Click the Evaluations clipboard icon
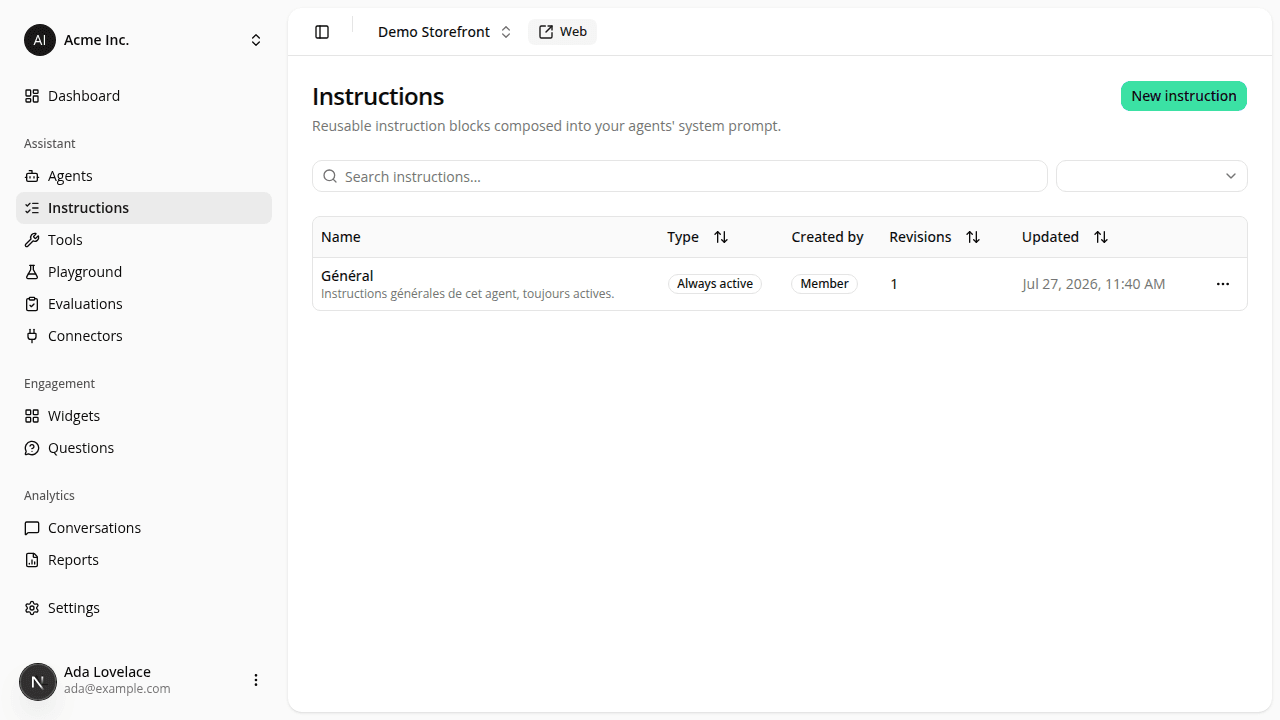 32,304
